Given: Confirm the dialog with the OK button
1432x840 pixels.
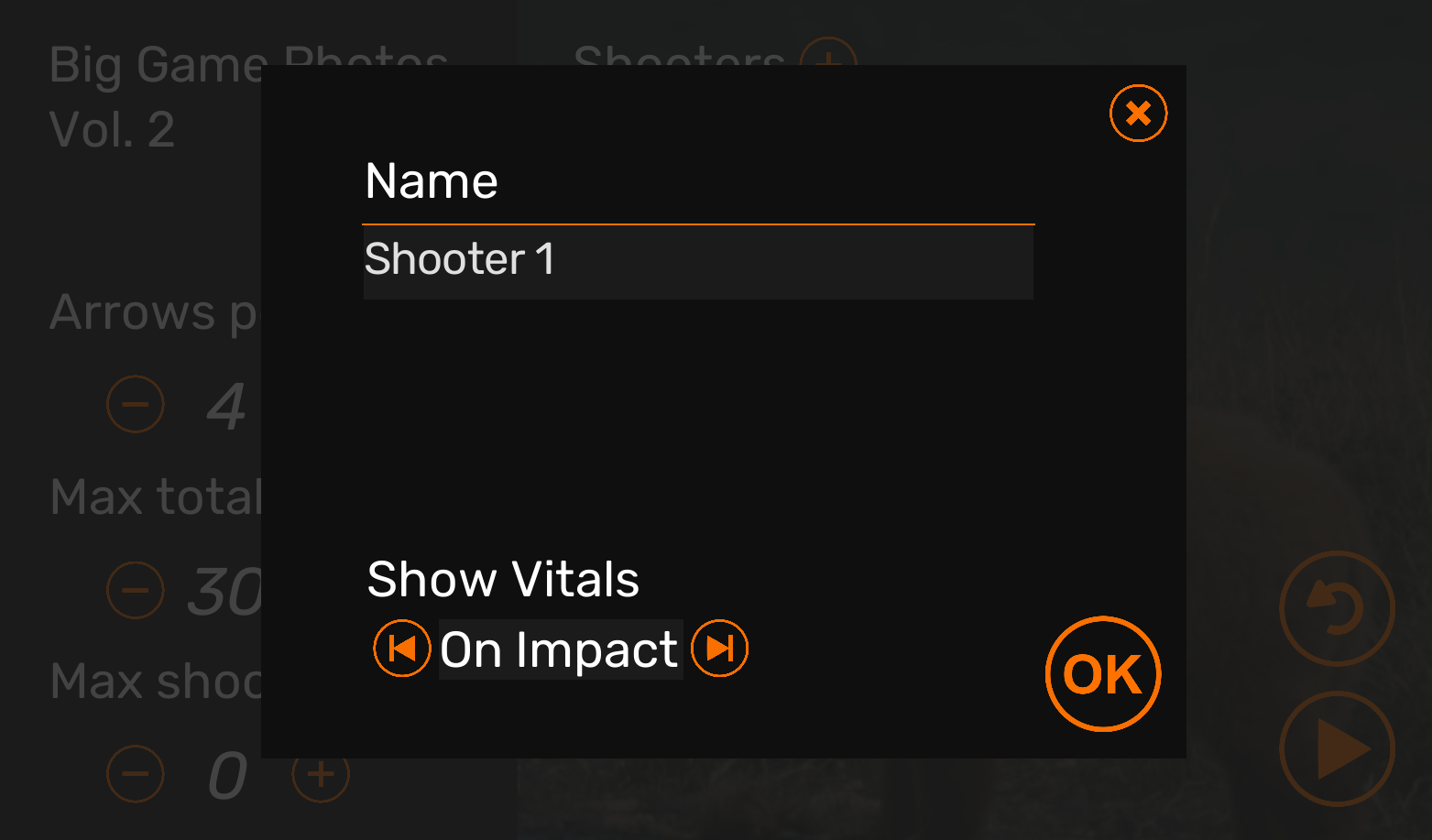Looking at the screenshot, I should pos(1103,674).
